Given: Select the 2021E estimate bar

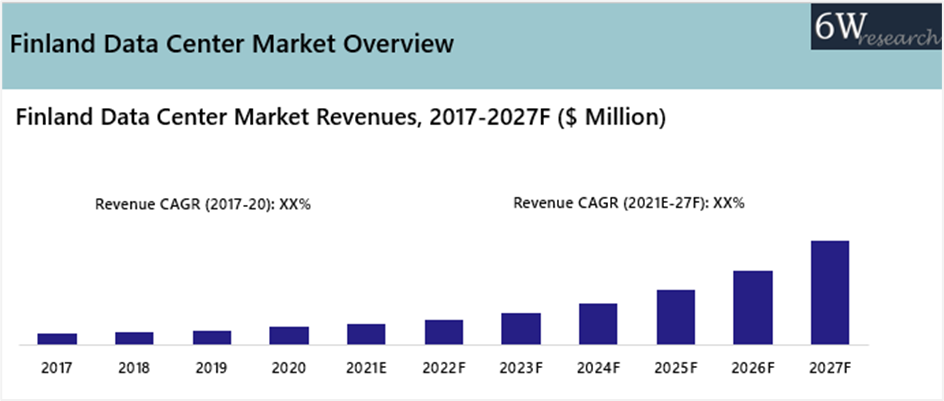Looking at the screenshot, I should [366, 334].
